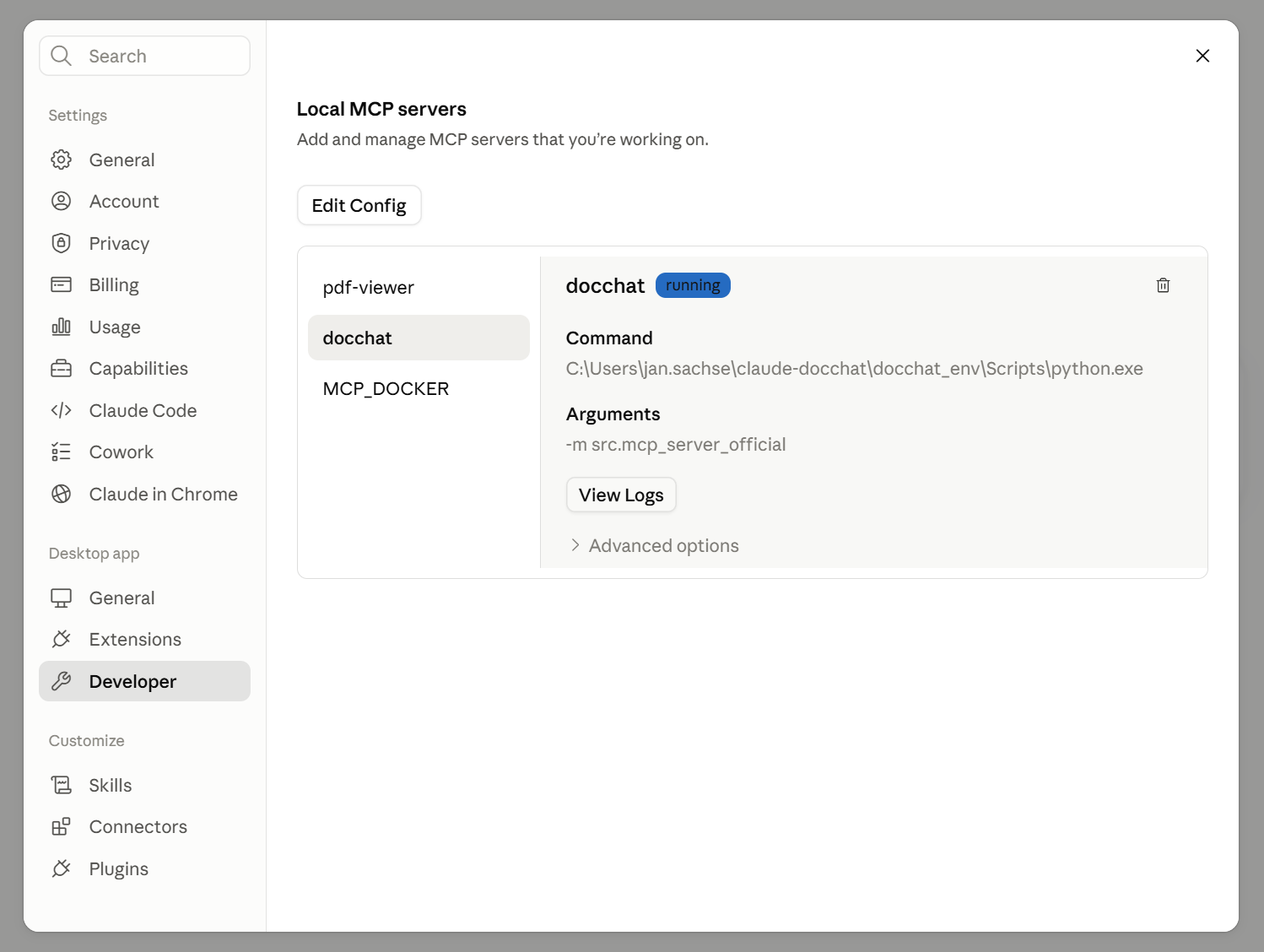The image size is (1264, 952).
Task: Select the MCP_DOCKER server
Action: (x=419, y=388)
